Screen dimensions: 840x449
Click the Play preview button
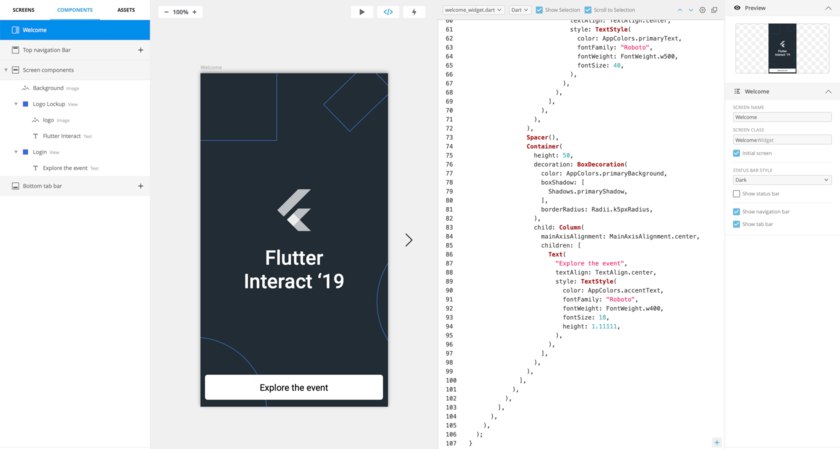(x=362, y=12)
